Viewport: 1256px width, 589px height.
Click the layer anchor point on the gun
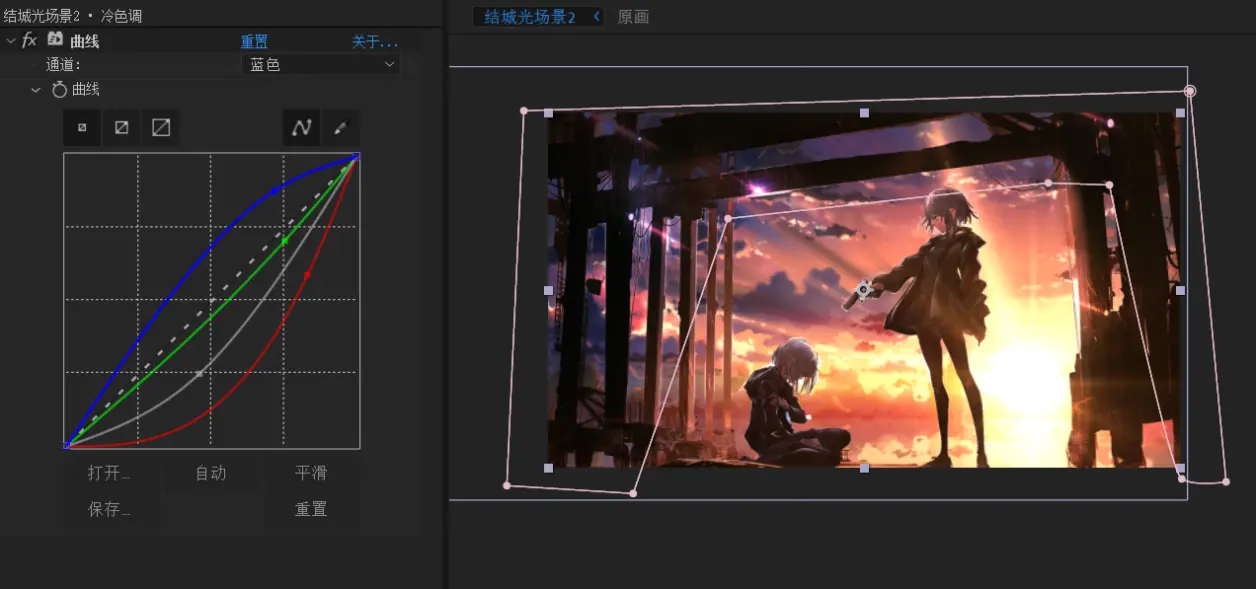(x=863, y=291)
